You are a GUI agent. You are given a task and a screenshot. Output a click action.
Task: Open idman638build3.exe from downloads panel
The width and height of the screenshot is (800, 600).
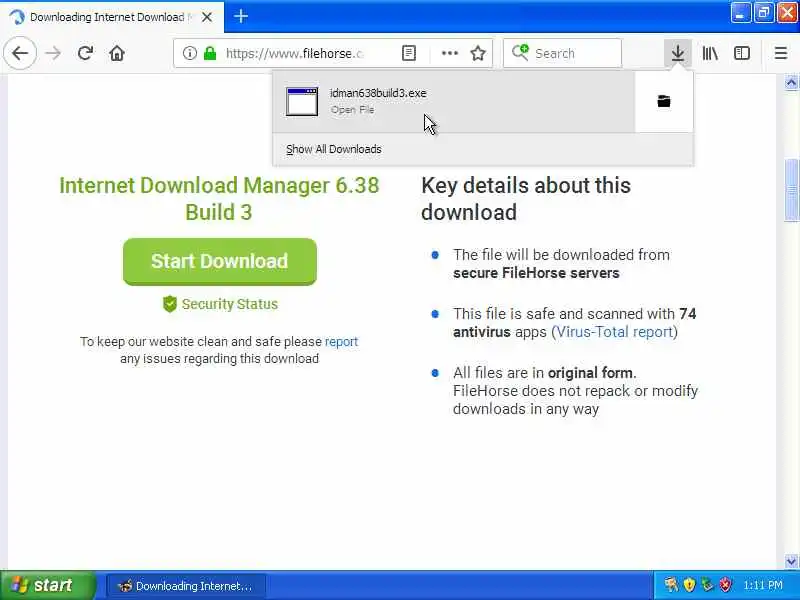(454, 101)
